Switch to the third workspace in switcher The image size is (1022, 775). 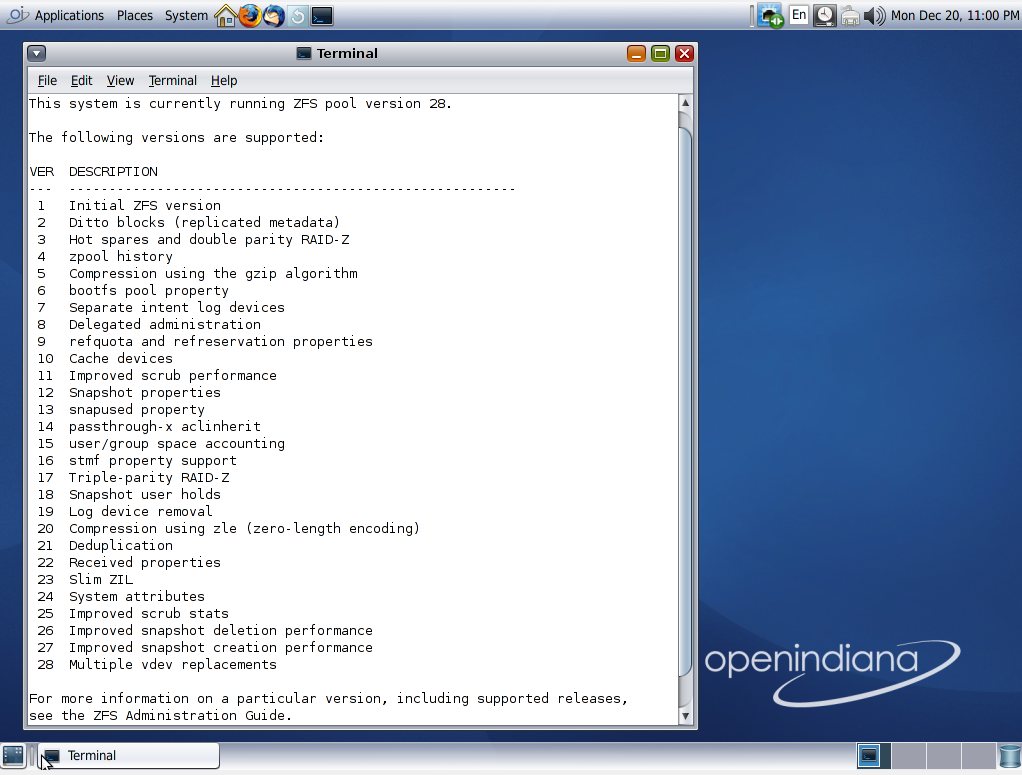[944, 756]
